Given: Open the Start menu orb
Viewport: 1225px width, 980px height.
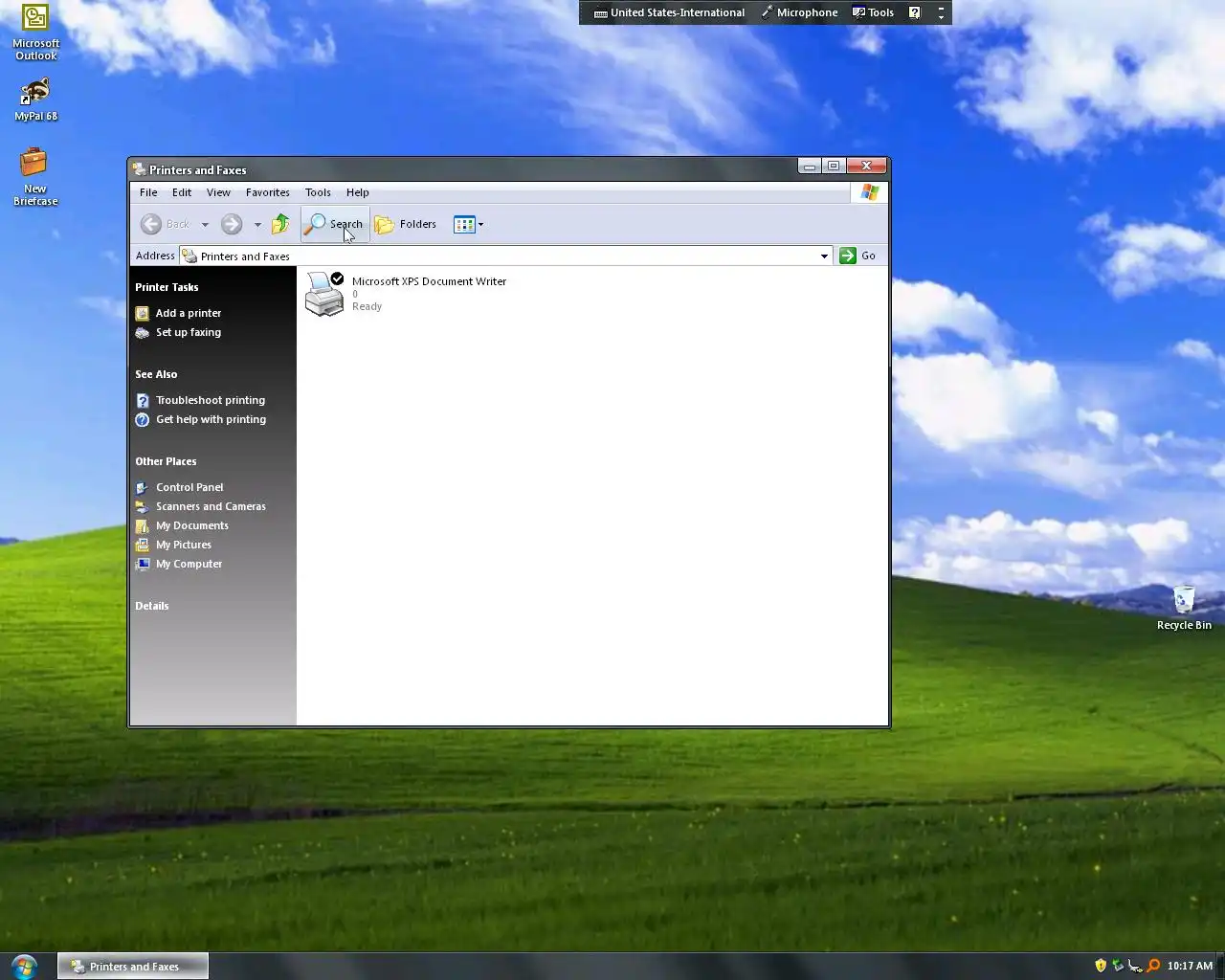Looking at the screenshot, I should [25, 966].
